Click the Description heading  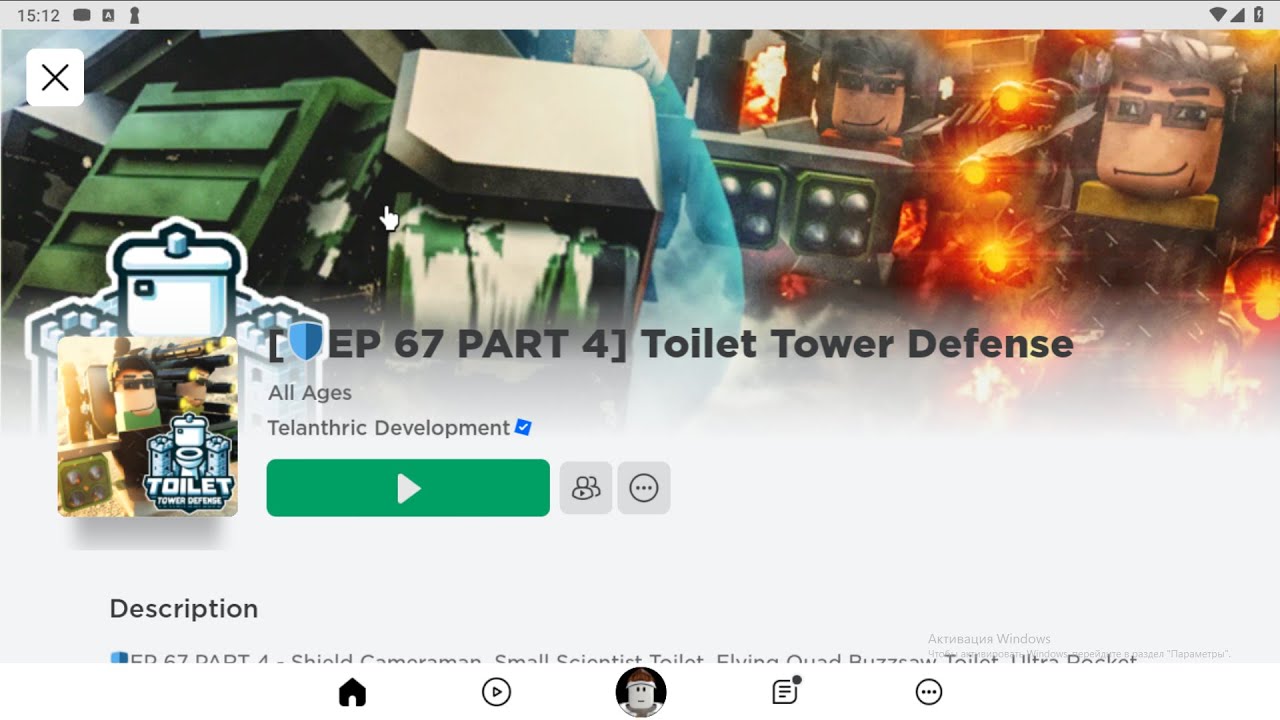click(184, 609)
